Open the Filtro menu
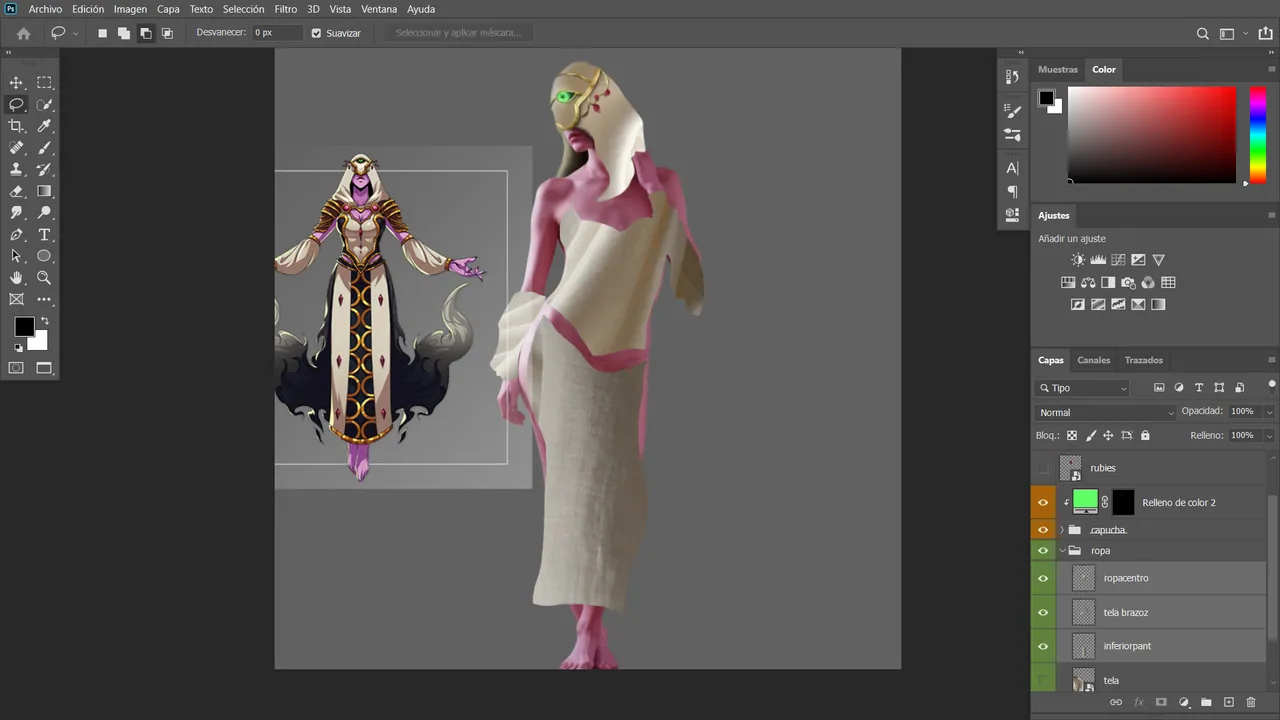The image size is (1280, 720). pyautogui.click(x=285, y=9)
